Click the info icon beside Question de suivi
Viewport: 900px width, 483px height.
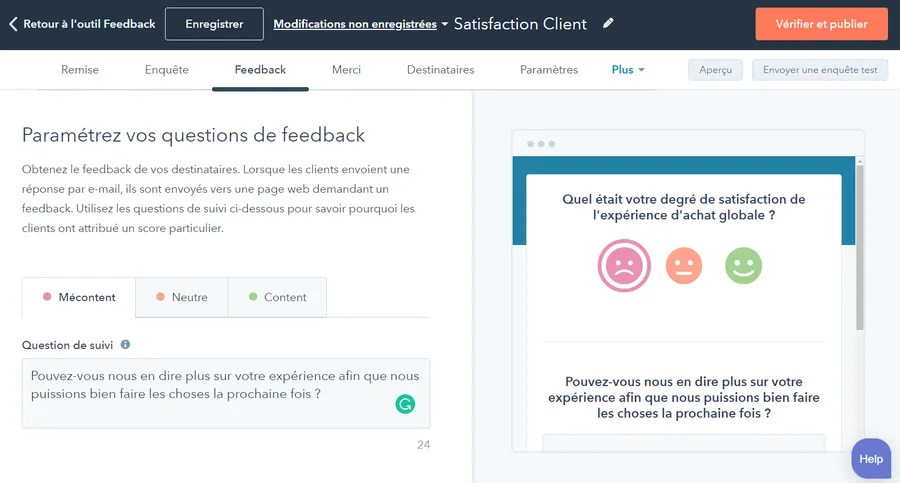(125, 345)
